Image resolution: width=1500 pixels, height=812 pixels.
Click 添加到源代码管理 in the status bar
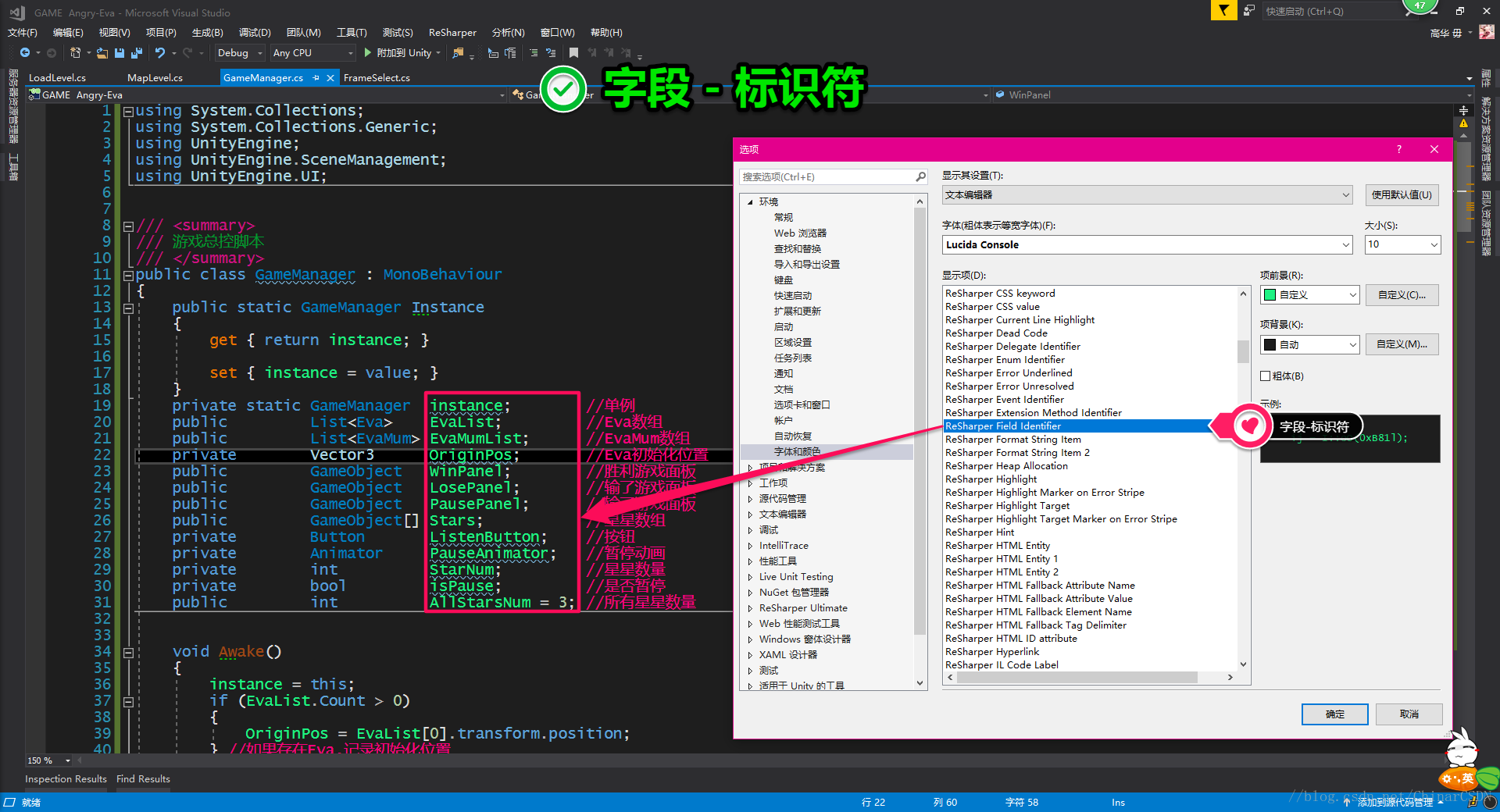[x=1395, y=802]
